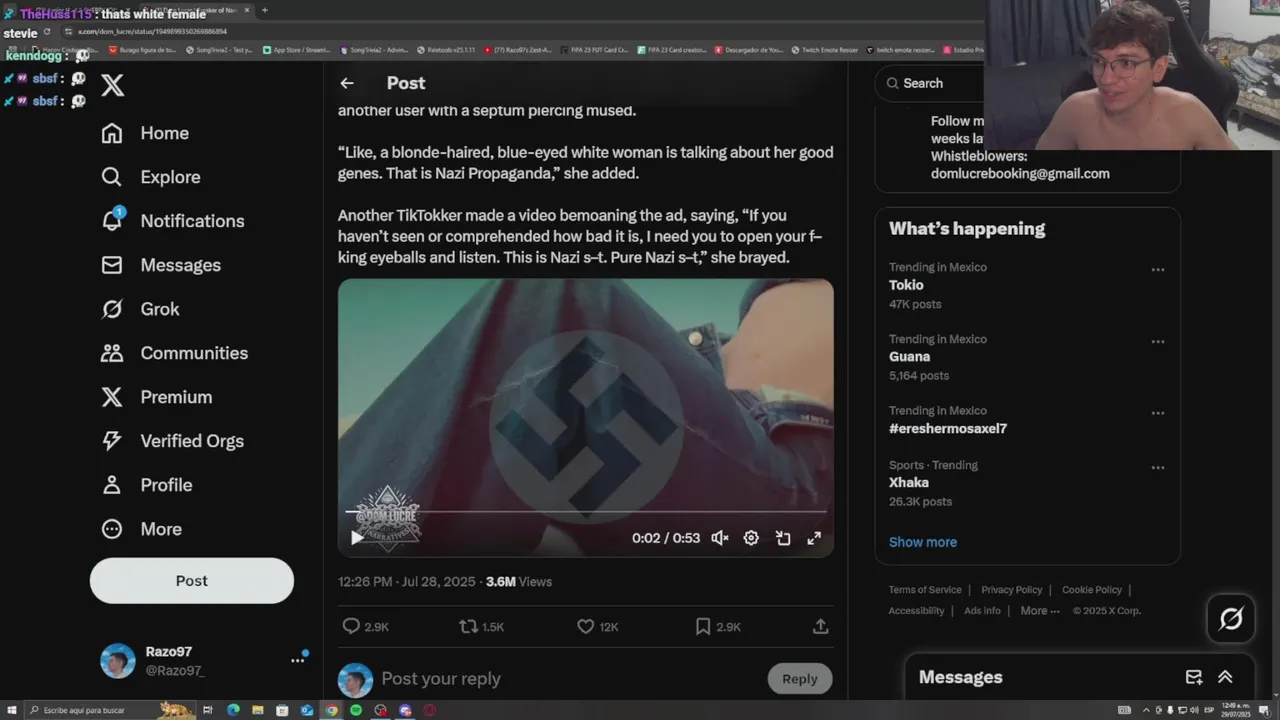Open the Verified Orgs page

click(173, 441)
